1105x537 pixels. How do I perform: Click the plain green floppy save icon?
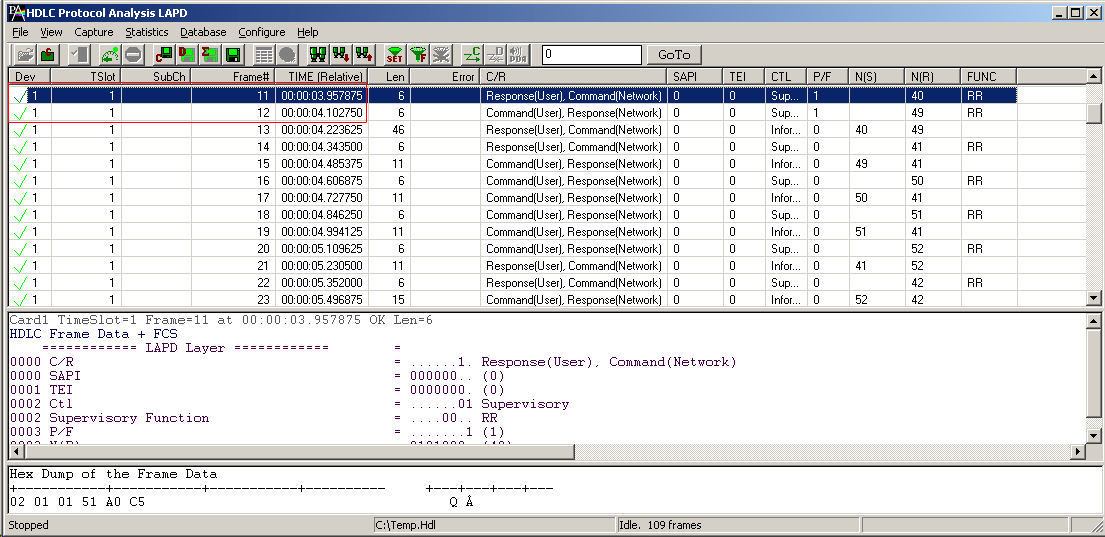(233, 54)
